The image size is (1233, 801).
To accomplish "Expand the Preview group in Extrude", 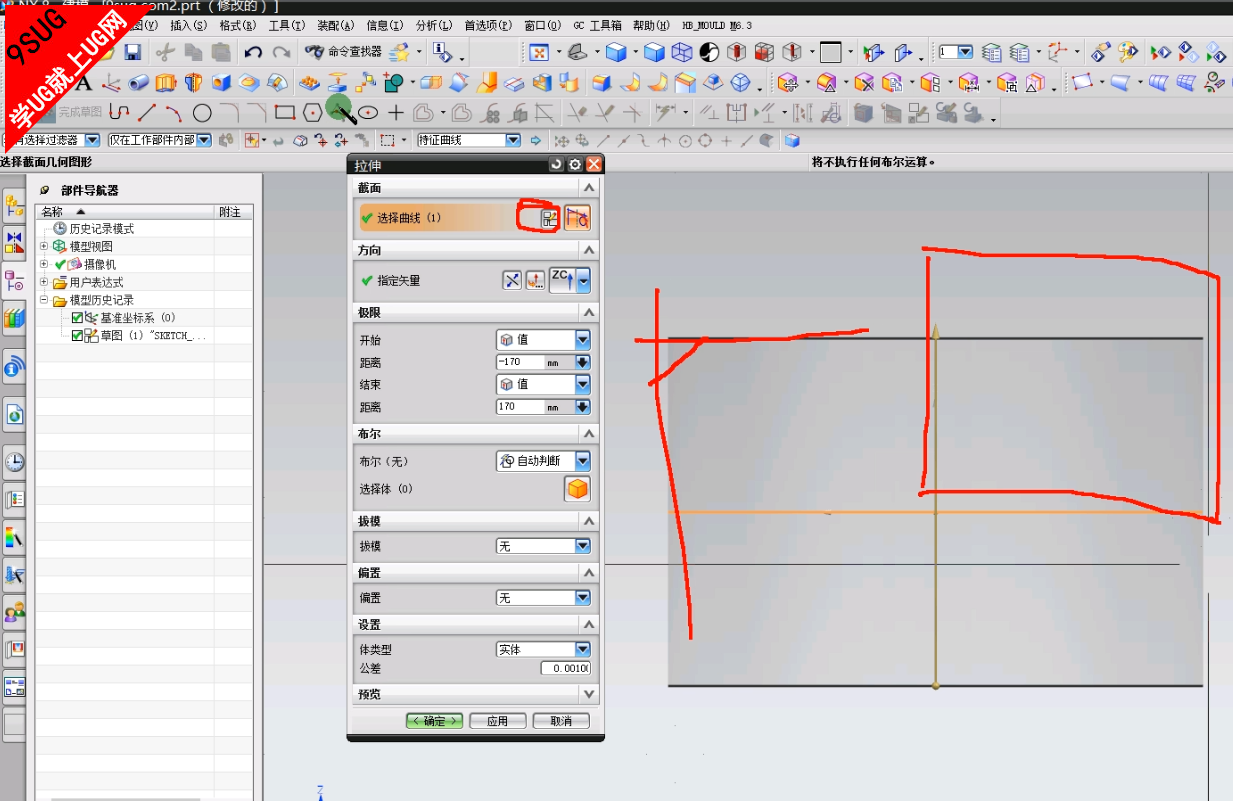I will [589, 694].
